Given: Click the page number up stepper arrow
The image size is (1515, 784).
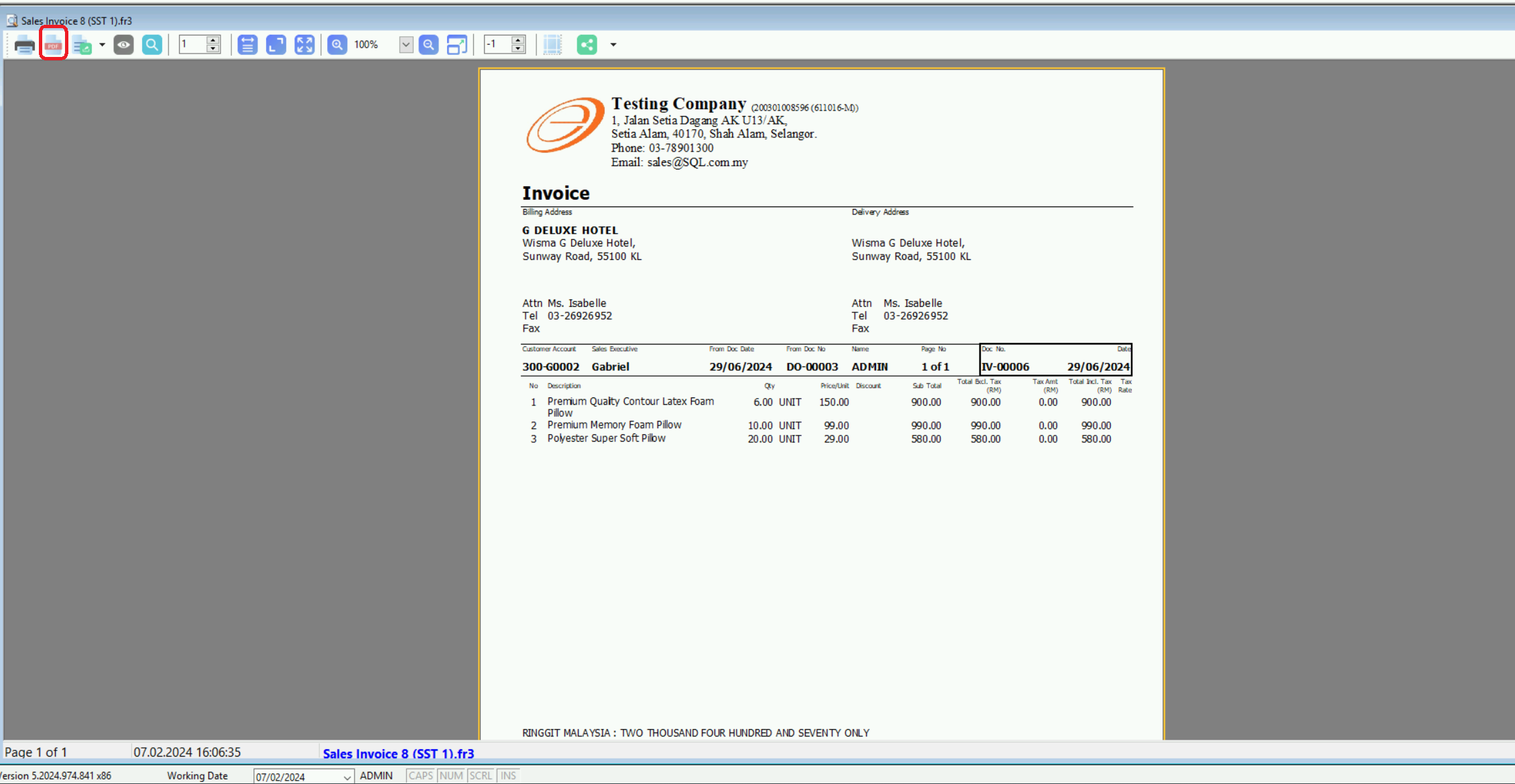Looking at the screenshot, I should pyautogui.click(x=213, y=40).
